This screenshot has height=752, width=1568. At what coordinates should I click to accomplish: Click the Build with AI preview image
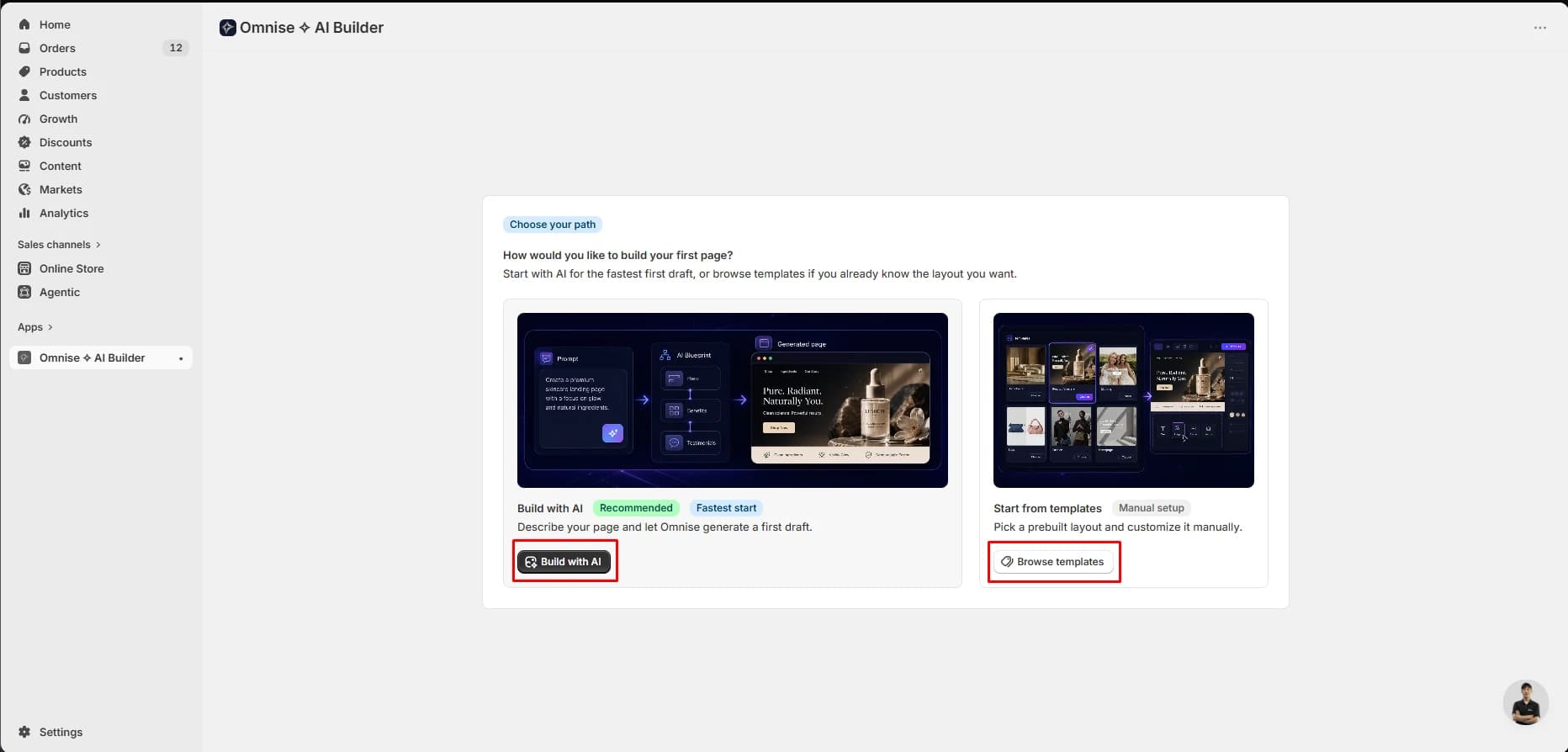pos(733,400)
